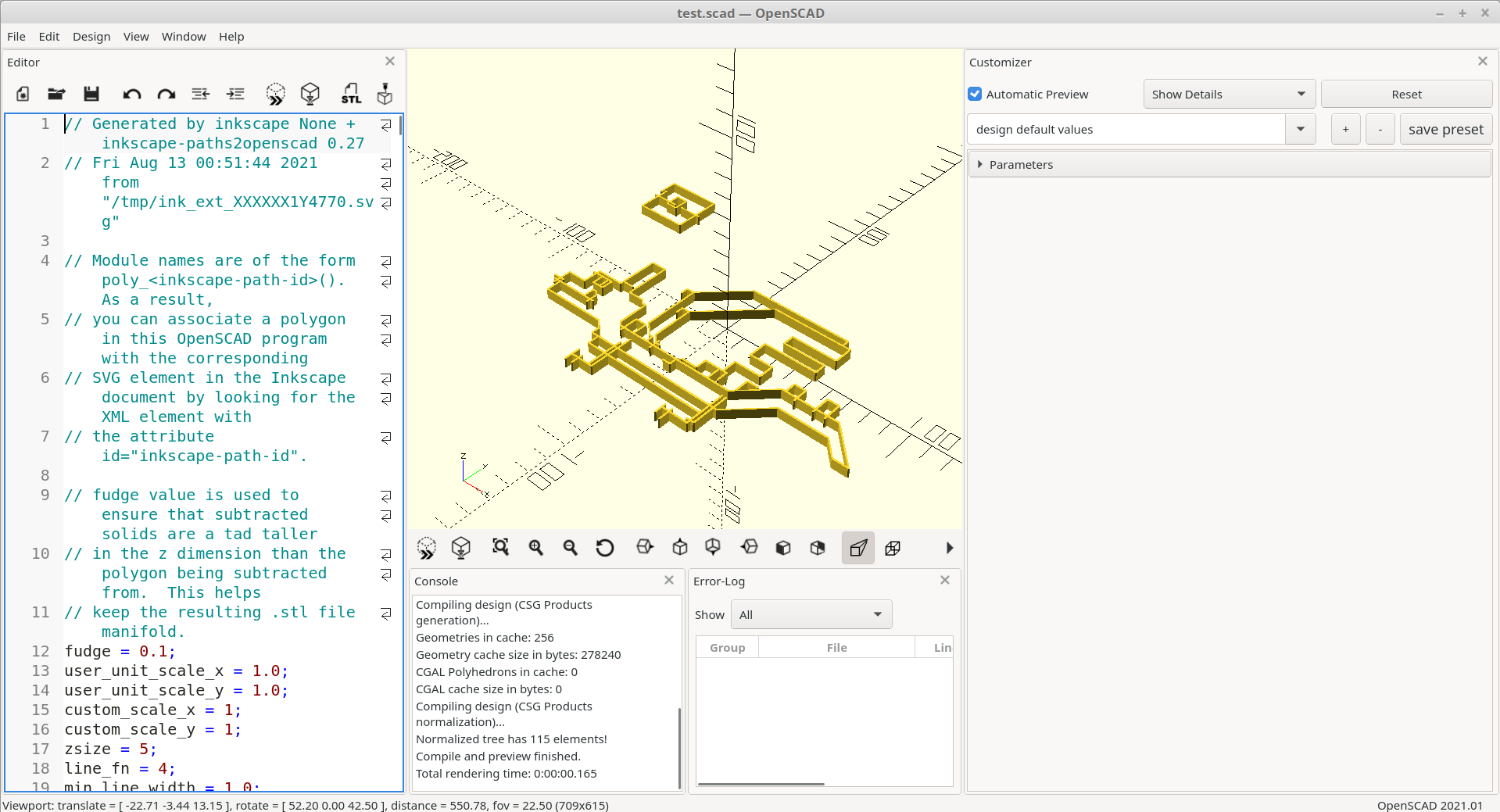This screenshot has width=1500, height=812.
Task: Switch to the Left view
Action: coord(749,547)
